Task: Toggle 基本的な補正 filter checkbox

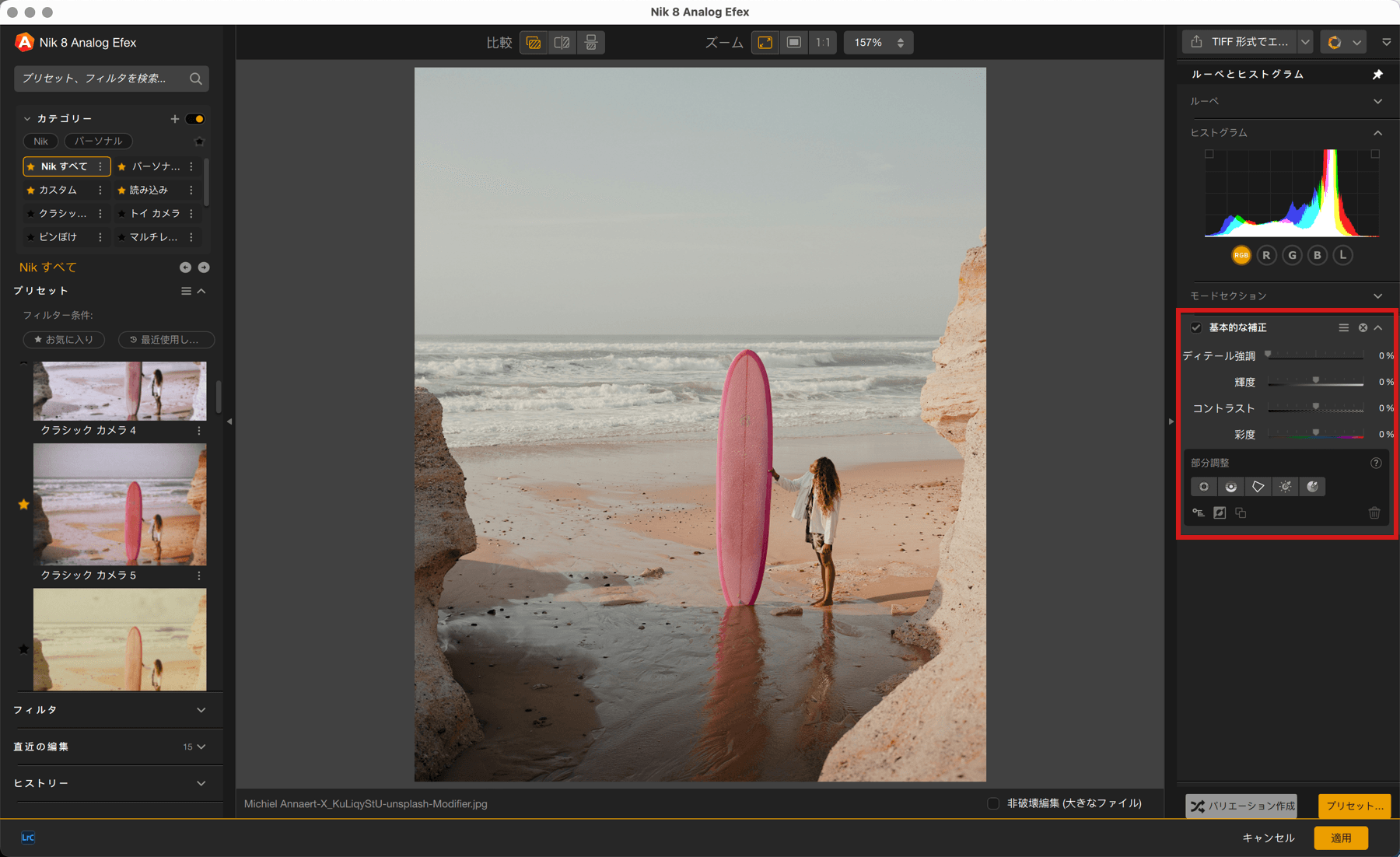Action: pyautogui.click(x=1196, y=328)
